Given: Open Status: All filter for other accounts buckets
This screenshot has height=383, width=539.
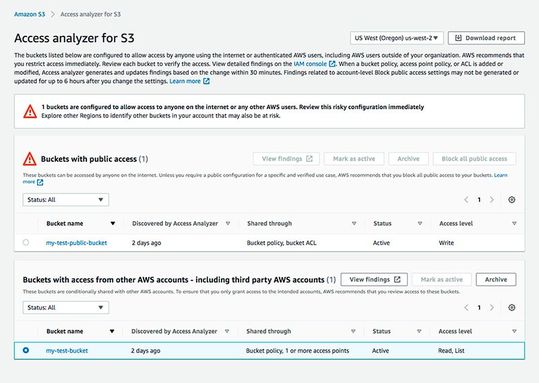Looking at the screenshot, I should (66, 308).
